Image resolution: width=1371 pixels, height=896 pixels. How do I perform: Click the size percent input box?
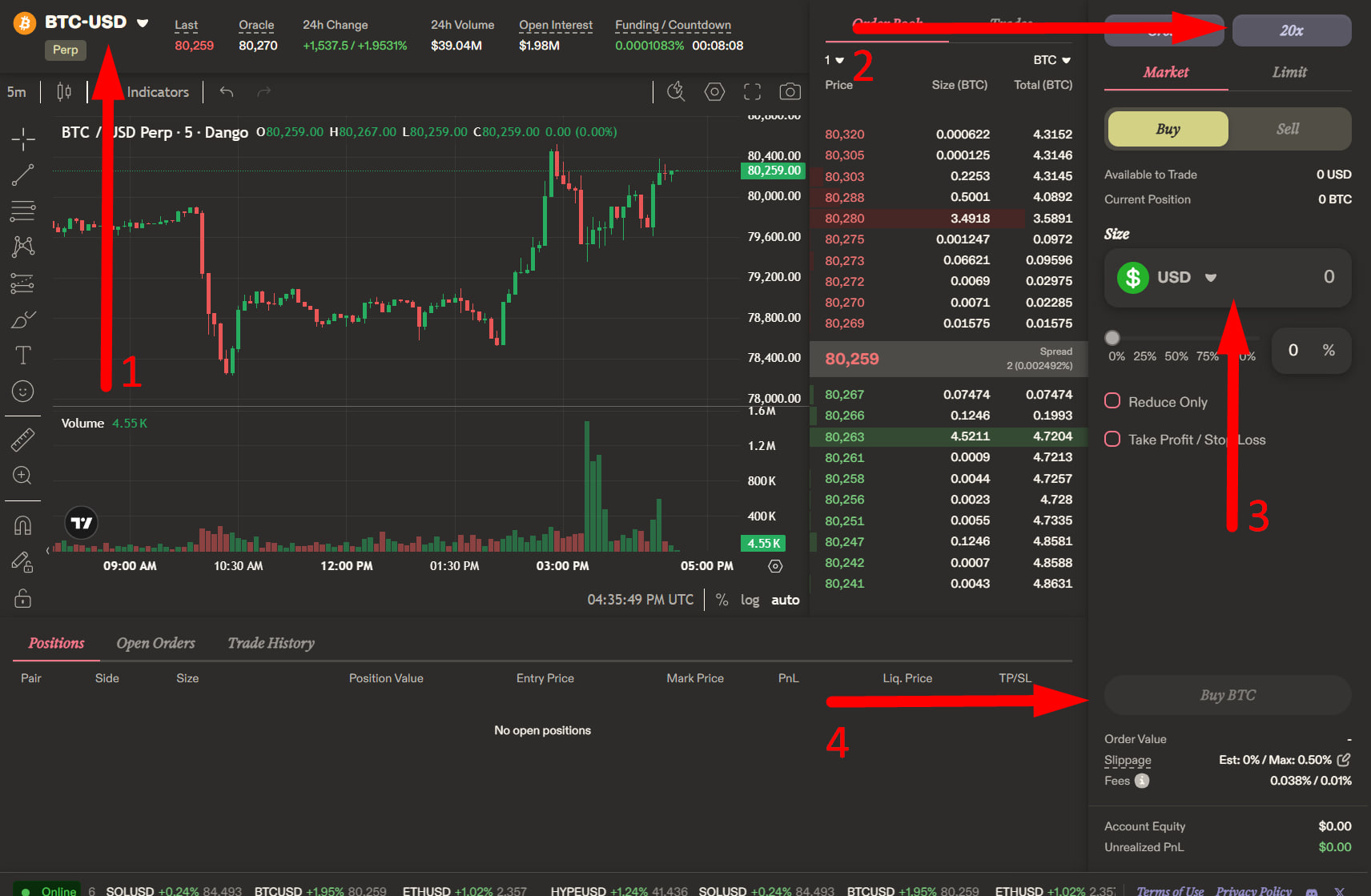coord(1311,350)
